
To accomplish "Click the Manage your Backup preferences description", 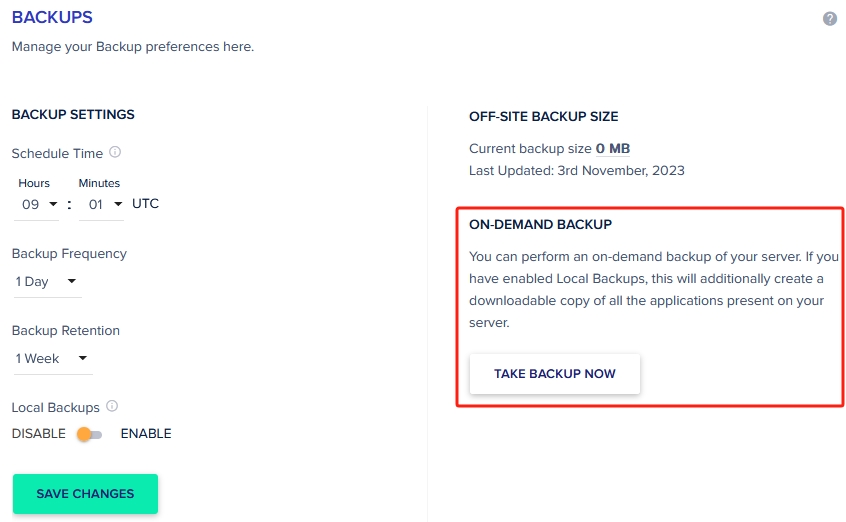I will click(133, 47).
